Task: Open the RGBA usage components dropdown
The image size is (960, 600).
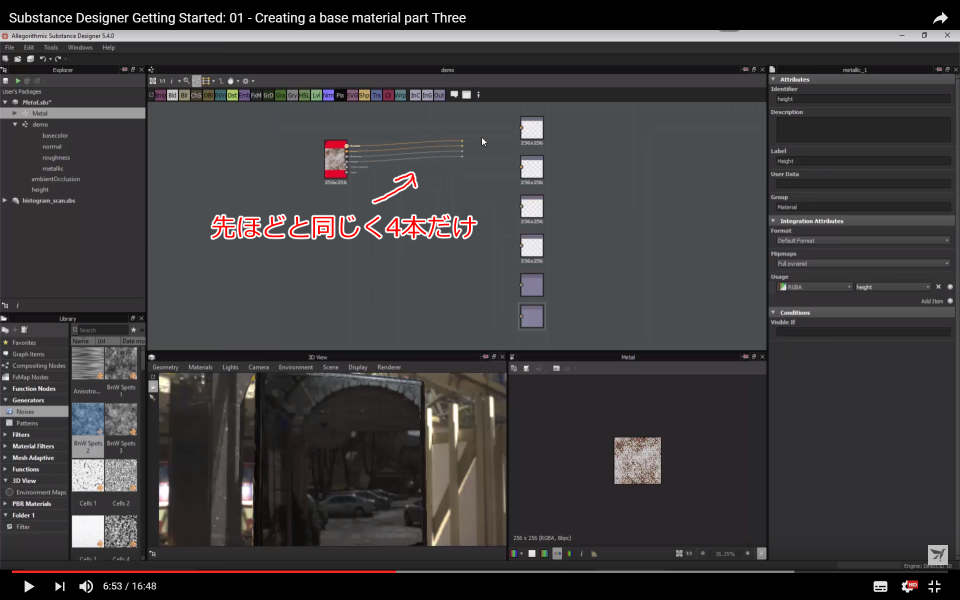Action: click(x=814, y=287)
